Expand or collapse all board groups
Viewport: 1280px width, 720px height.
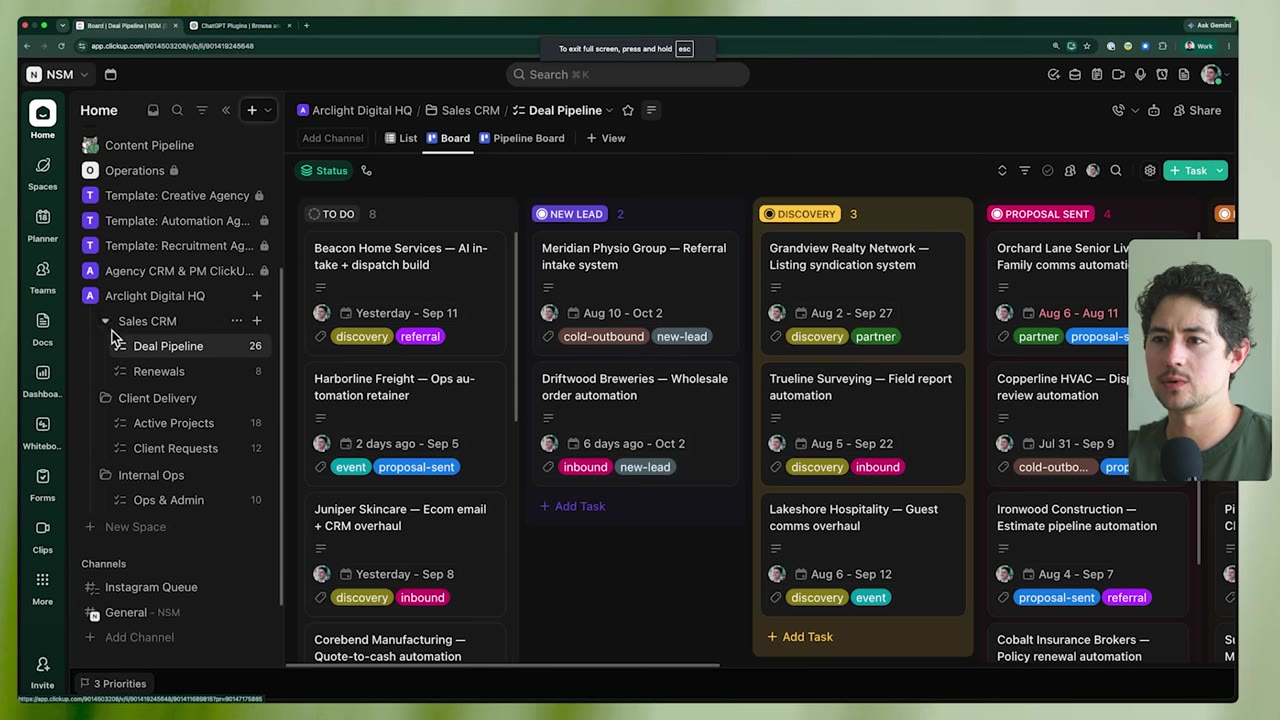pos(1002,171)
